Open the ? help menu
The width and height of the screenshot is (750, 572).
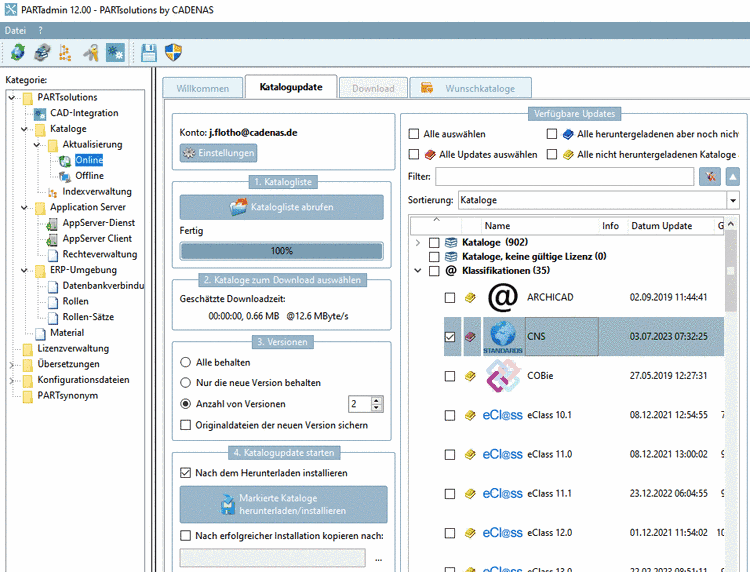41,31
